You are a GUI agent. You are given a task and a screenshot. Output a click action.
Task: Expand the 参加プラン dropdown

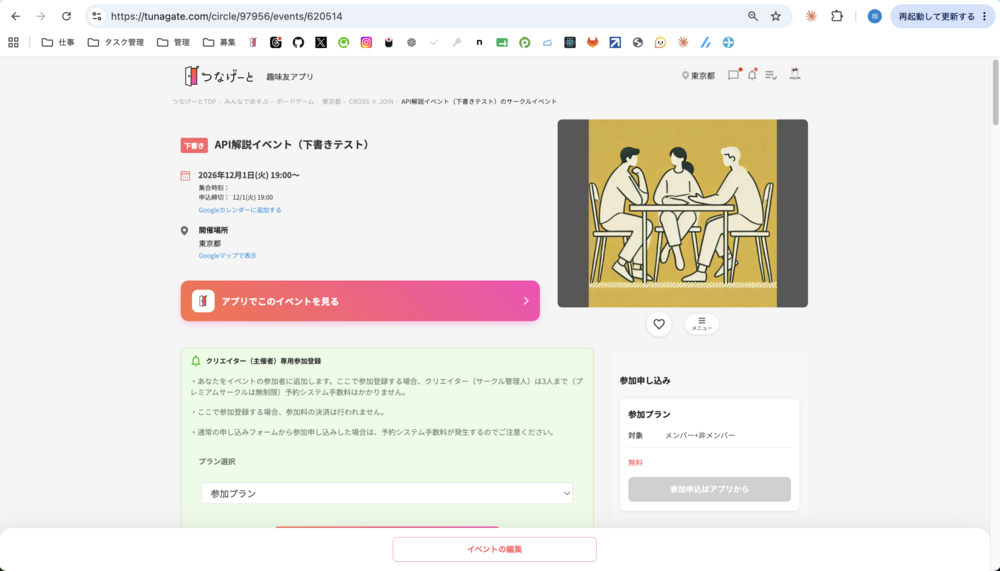387,493
